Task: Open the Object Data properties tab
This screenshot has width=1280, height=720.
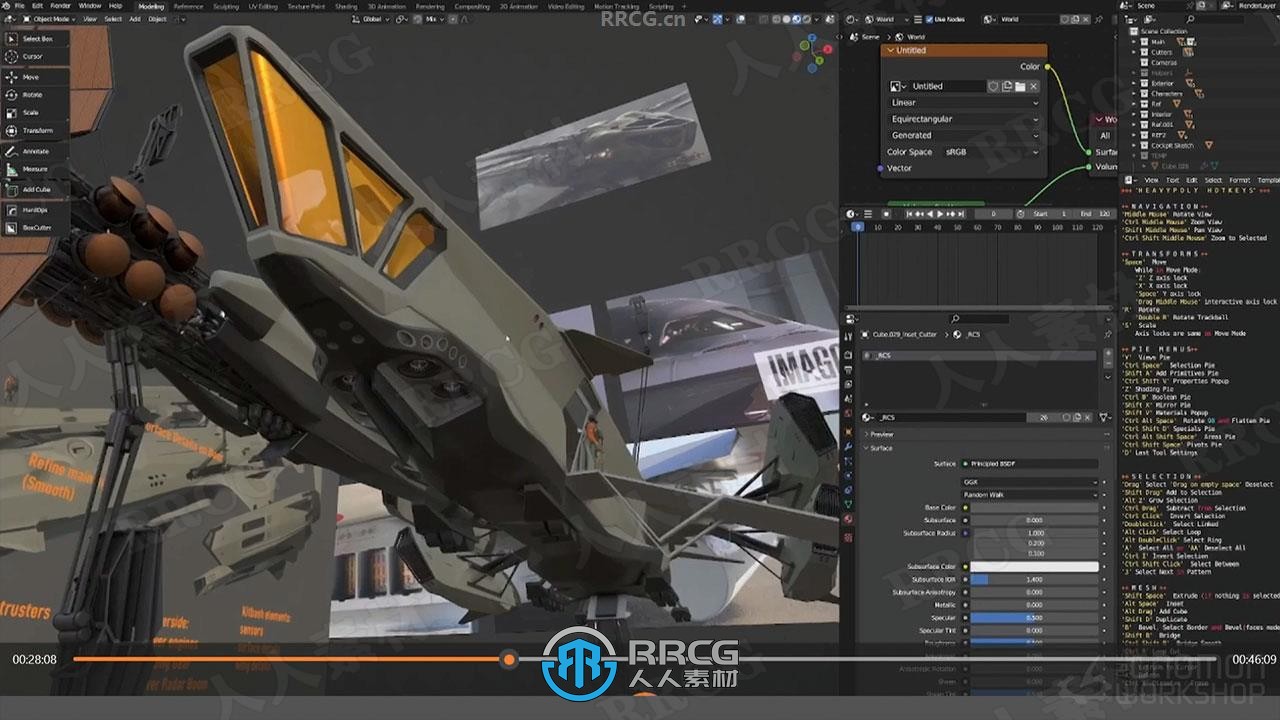Action: pyautogui.click(x=848, y=505)
